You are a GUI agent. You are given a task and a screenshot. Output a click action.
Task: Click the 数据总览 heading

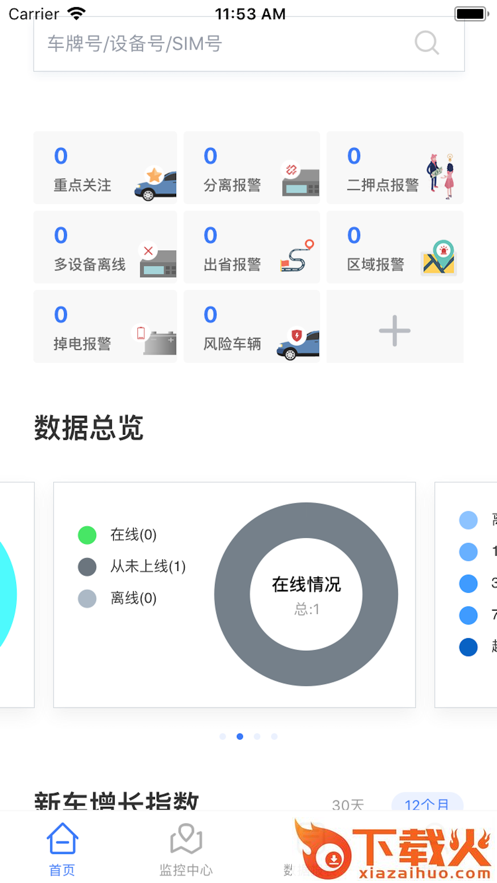pyautogui.click(x=89, y=428)
